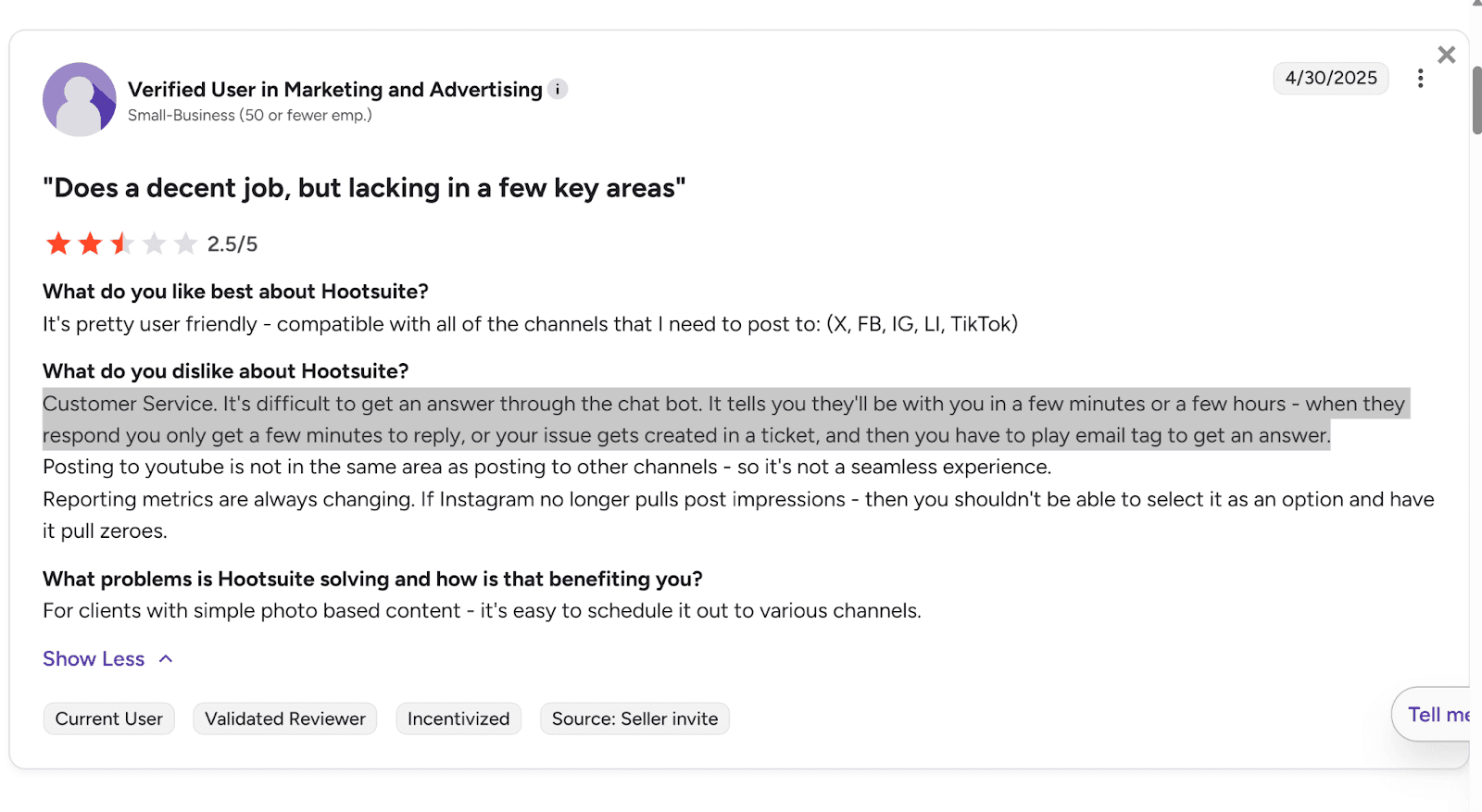Click the Source: Seller invite badge
1482x812 pixels.
pyautogui.click(x=634, y=718)
